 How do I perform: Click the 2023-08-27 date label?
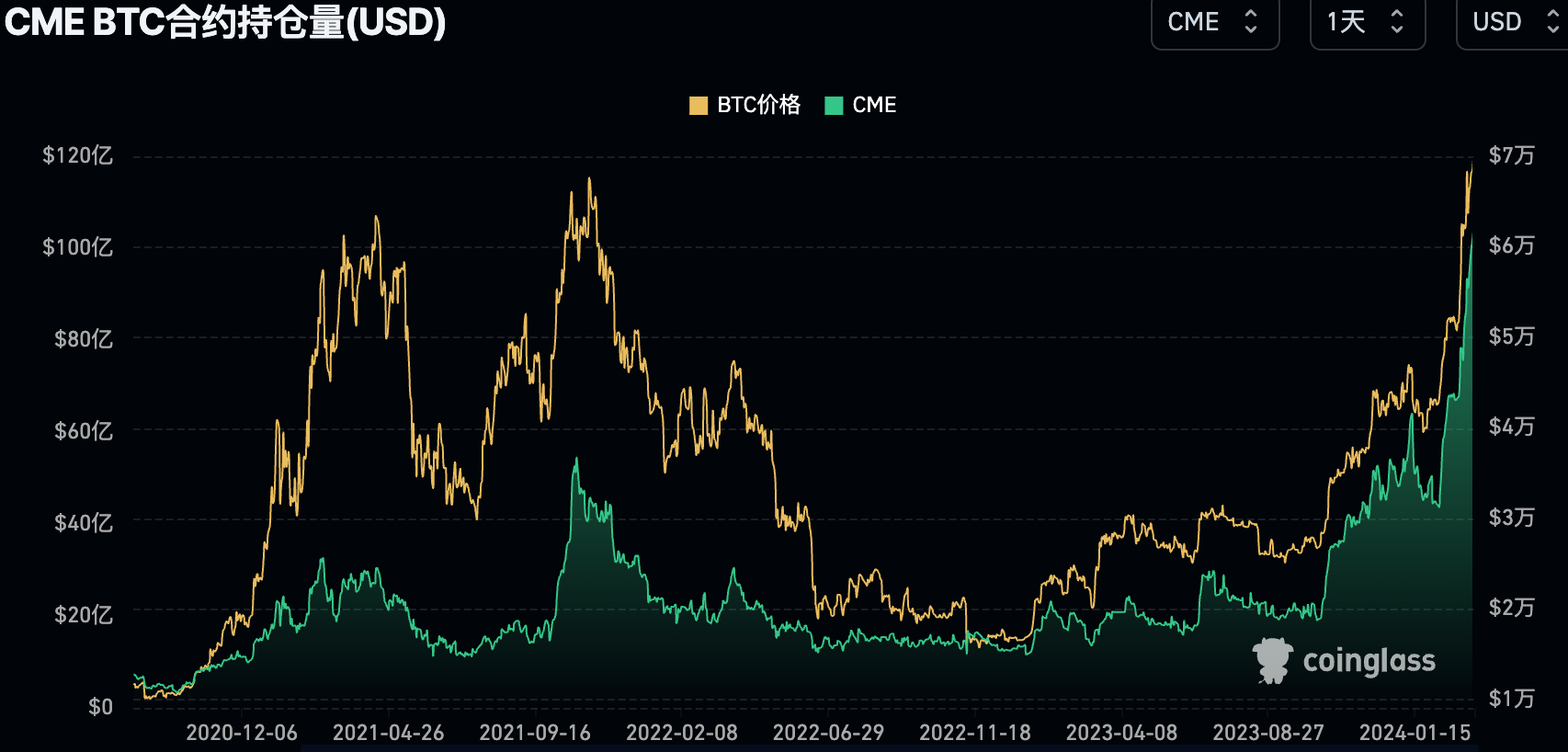[1268, 733]
